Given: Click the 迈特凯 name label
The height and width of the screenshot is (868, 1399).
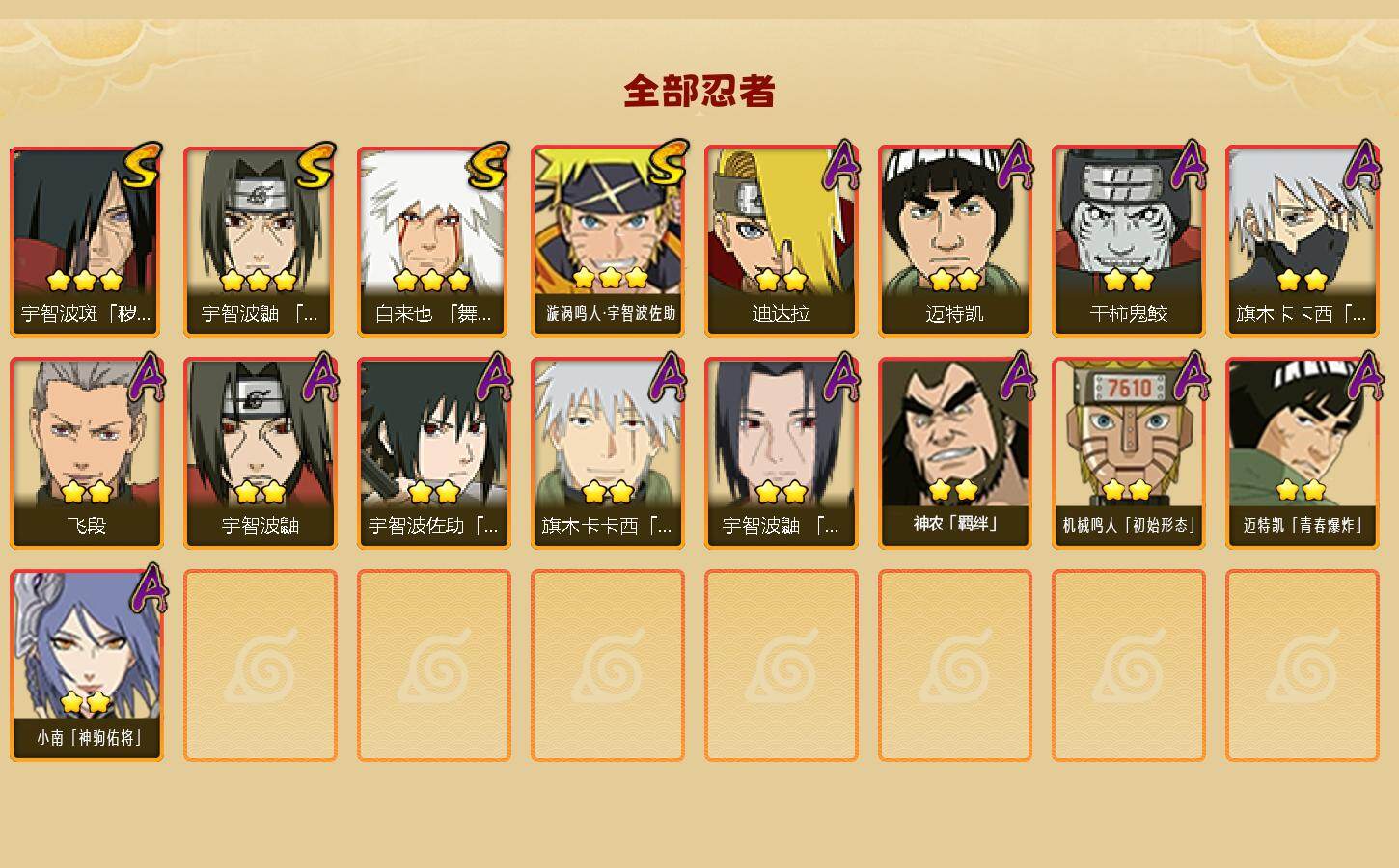Looking at the screenshot, I should pyautogui.click(x=954, y=314).
